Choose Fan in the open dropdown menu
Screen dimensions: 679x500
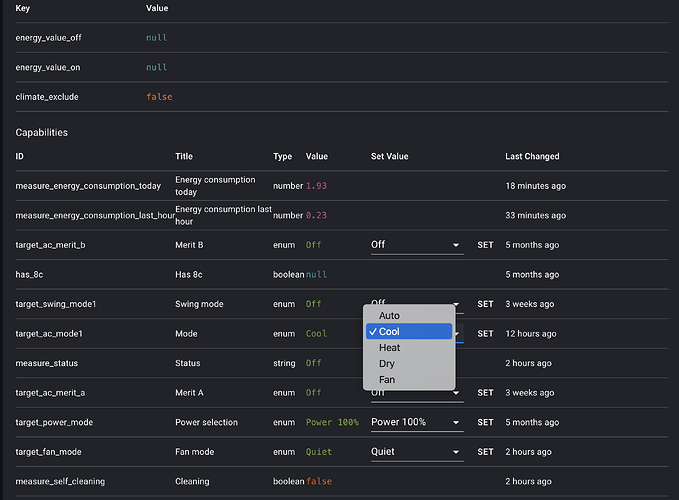tap(387, 380)
